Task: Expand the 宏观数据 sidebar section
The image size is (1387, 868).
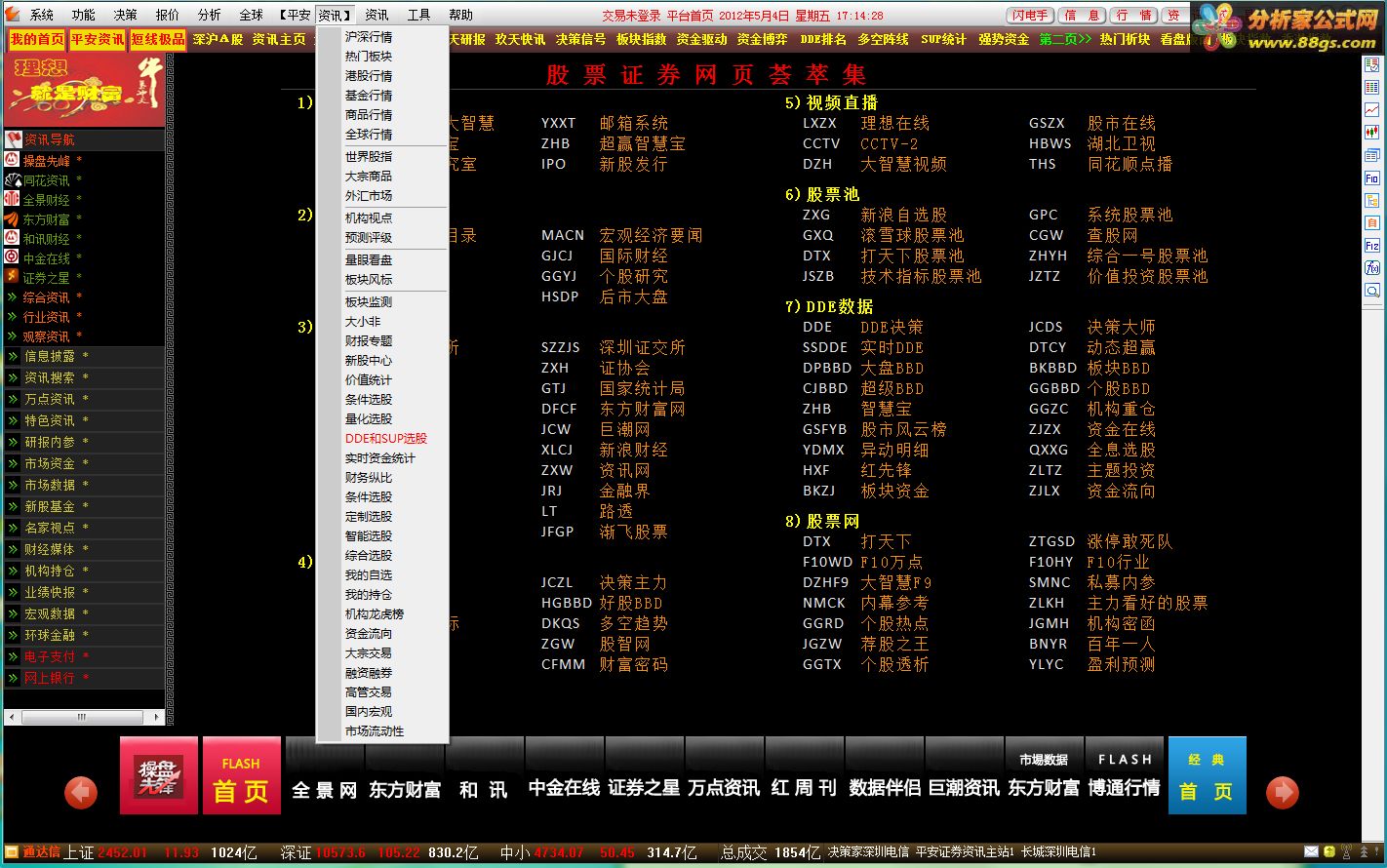Action: pos(84,613)
